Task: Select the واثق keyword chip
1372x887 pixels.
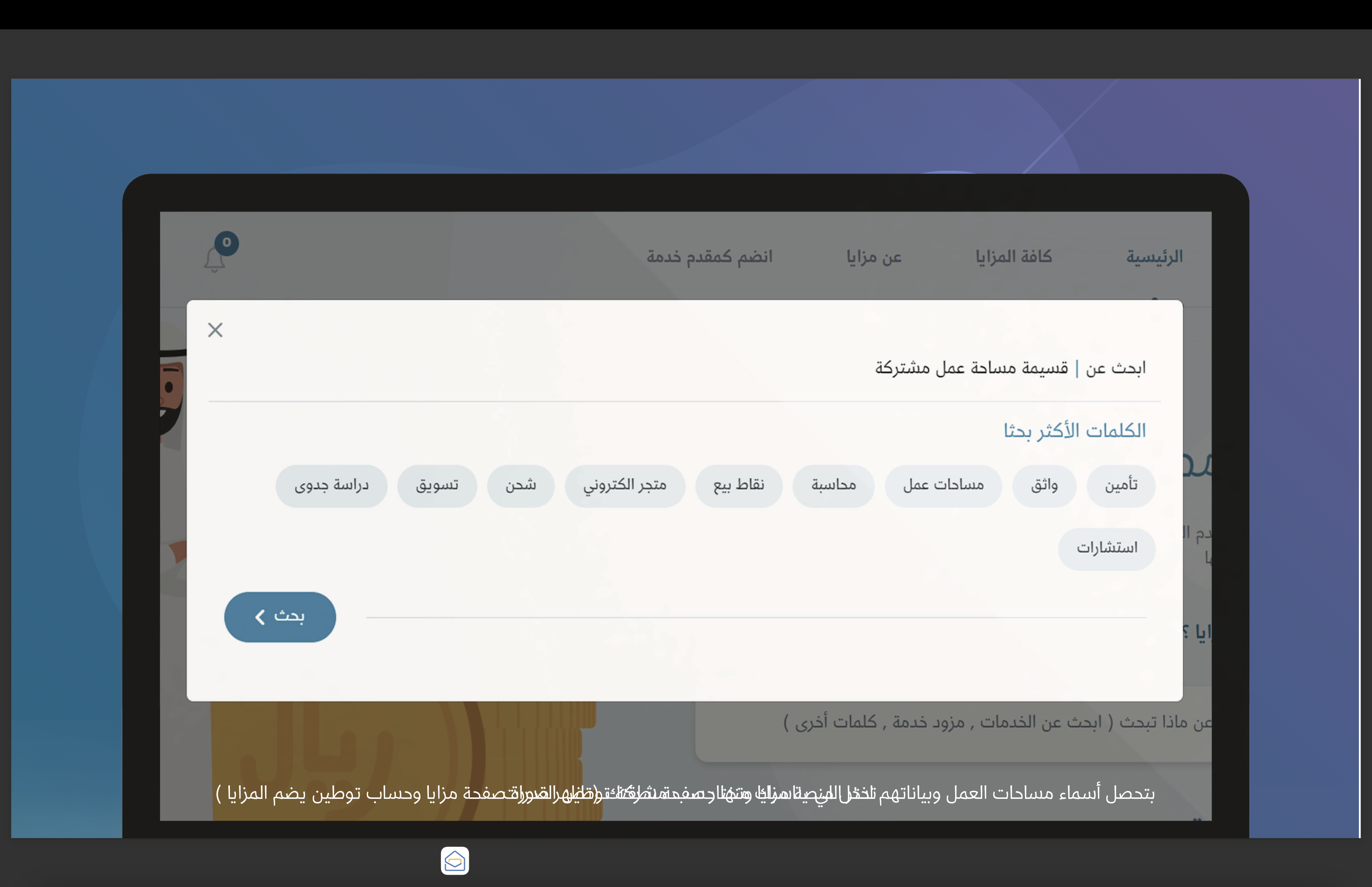Action: (1044, 486)
